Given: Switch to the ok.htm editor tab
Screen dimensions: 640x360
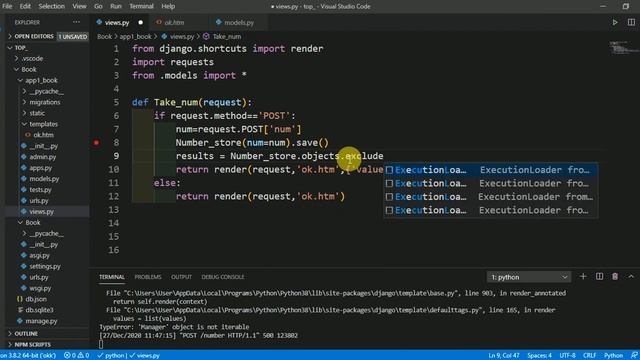Looking at the screenshot, I should (x=174, y=22).
